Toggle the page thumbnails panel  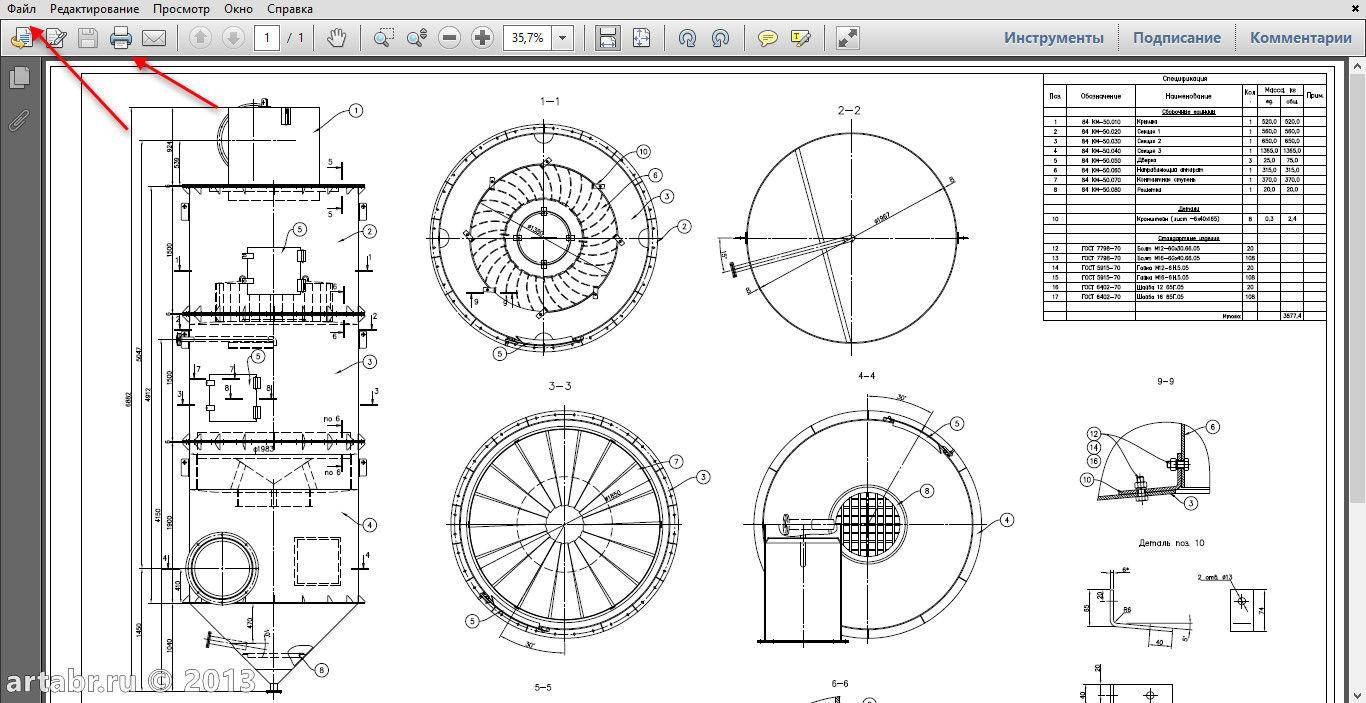18,78
